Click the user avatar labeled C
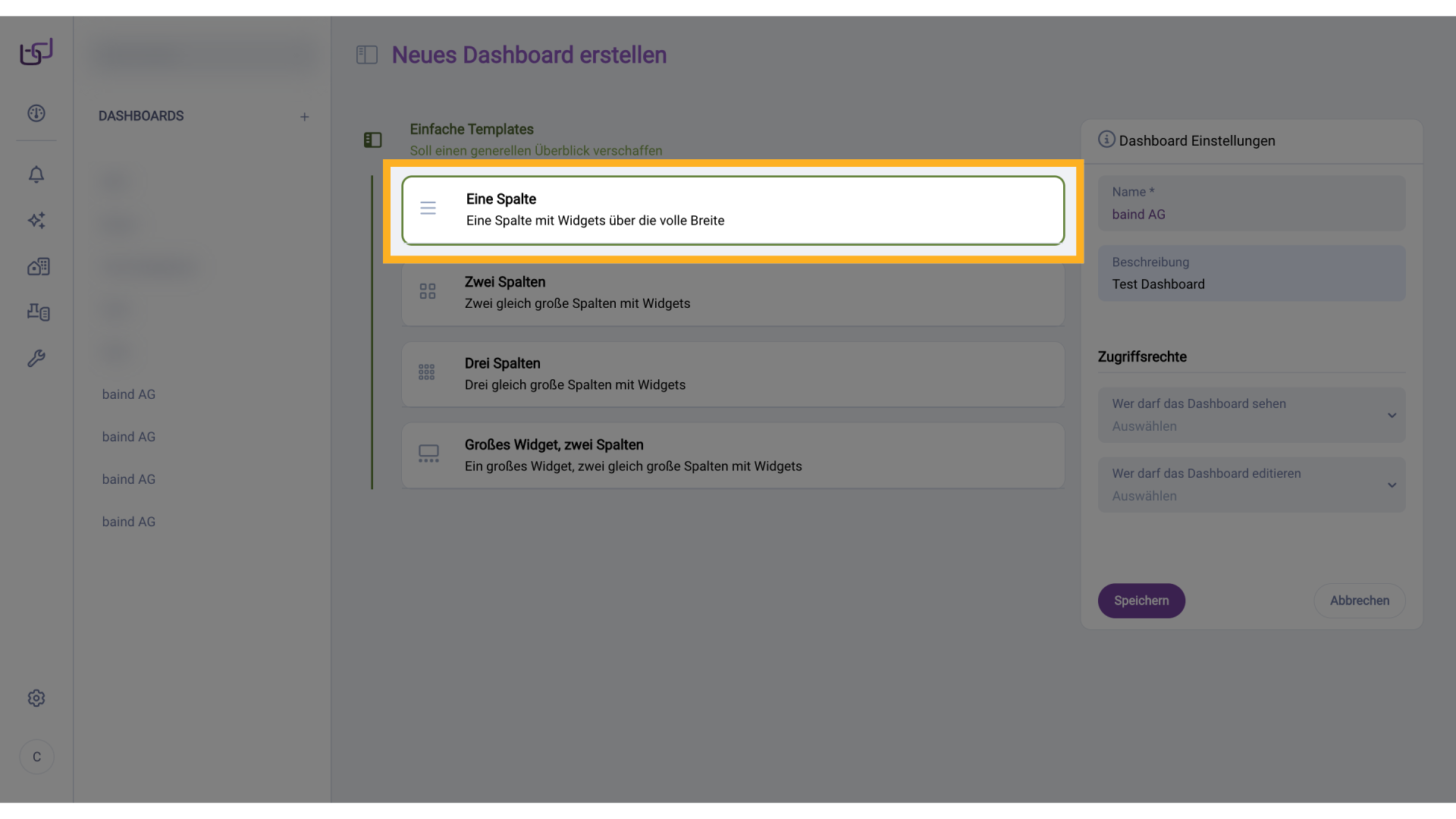The image size is (1456, 819). click(x=36, y=757)
